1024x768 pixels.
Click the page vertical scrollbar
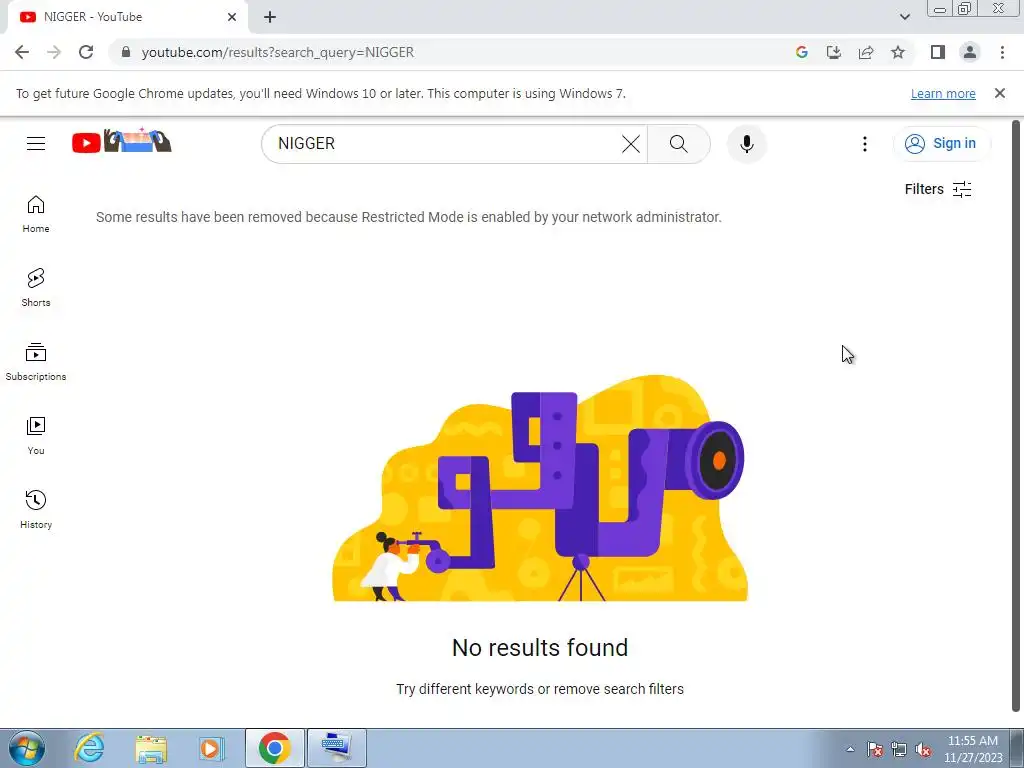click(1016, 415)
